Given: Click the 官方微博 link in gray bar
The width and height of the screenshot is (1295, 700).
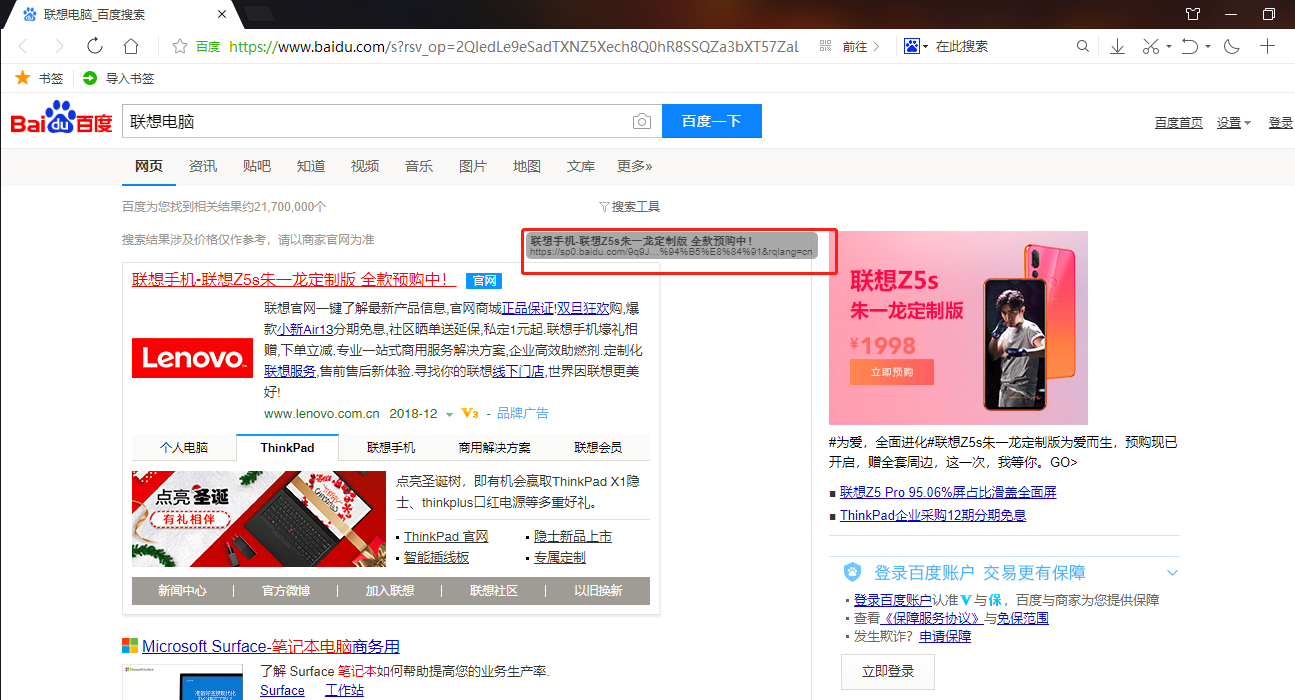Looking at the screenshot, I should pyautogui.click(x=286, y=591).
